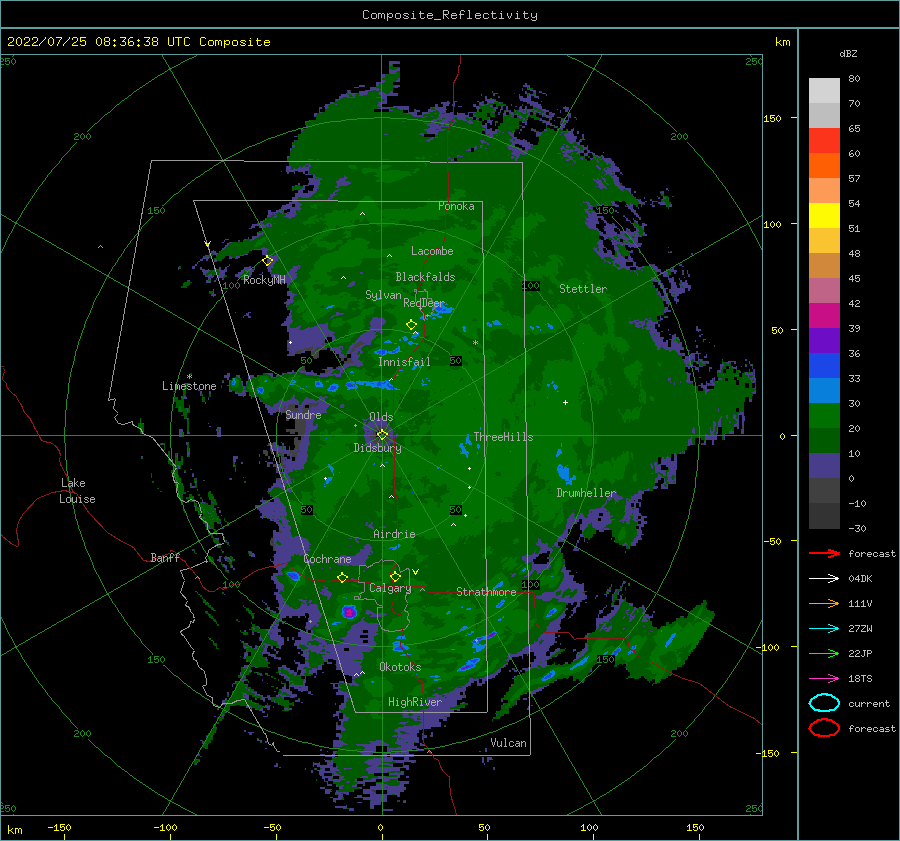900x841 pixels.
Task: Click the 04DK legend text
Action: pyautogui.click(x=860, y=579)
